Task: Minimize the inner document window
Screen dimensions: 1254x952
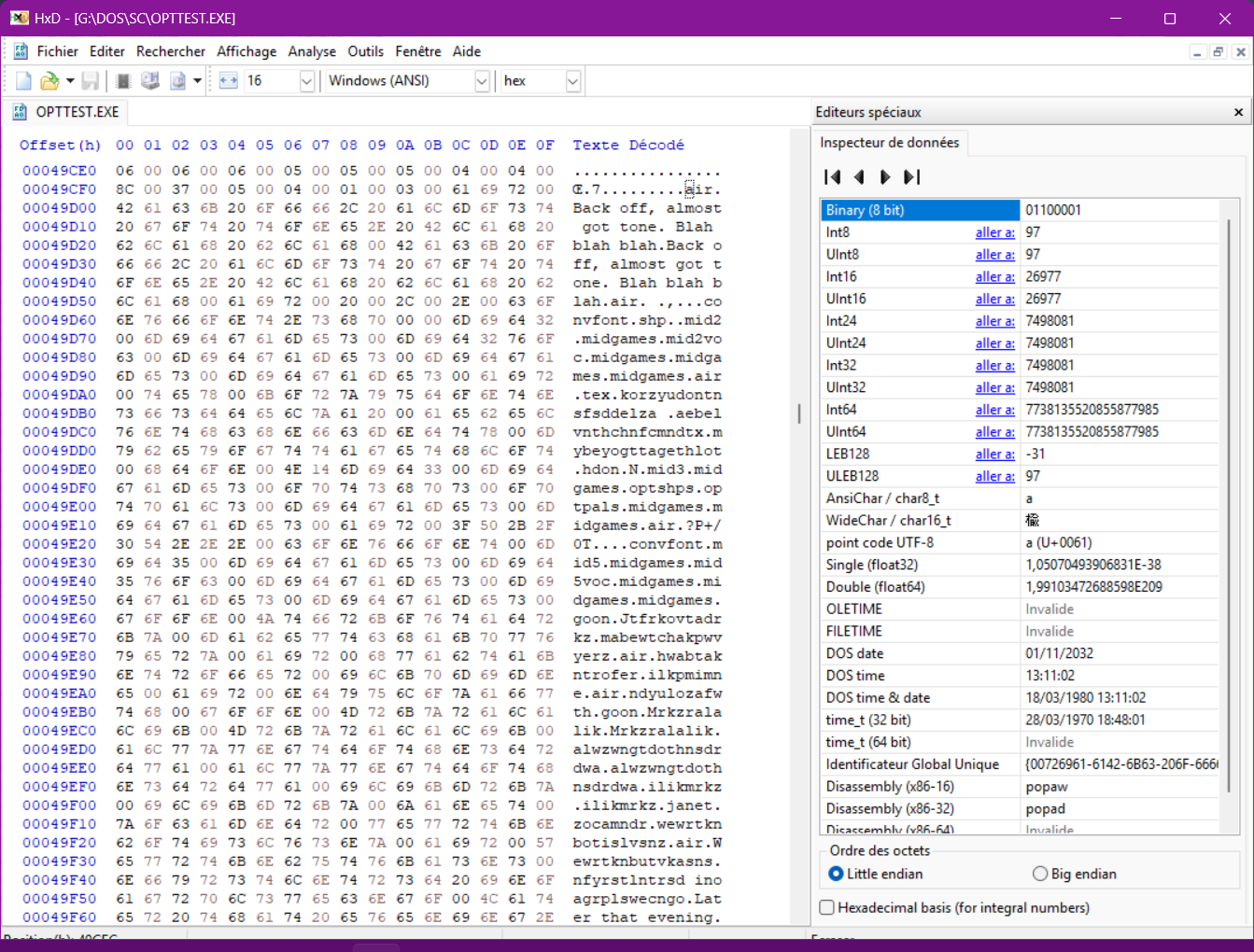Action: [x=1197, y=52]
